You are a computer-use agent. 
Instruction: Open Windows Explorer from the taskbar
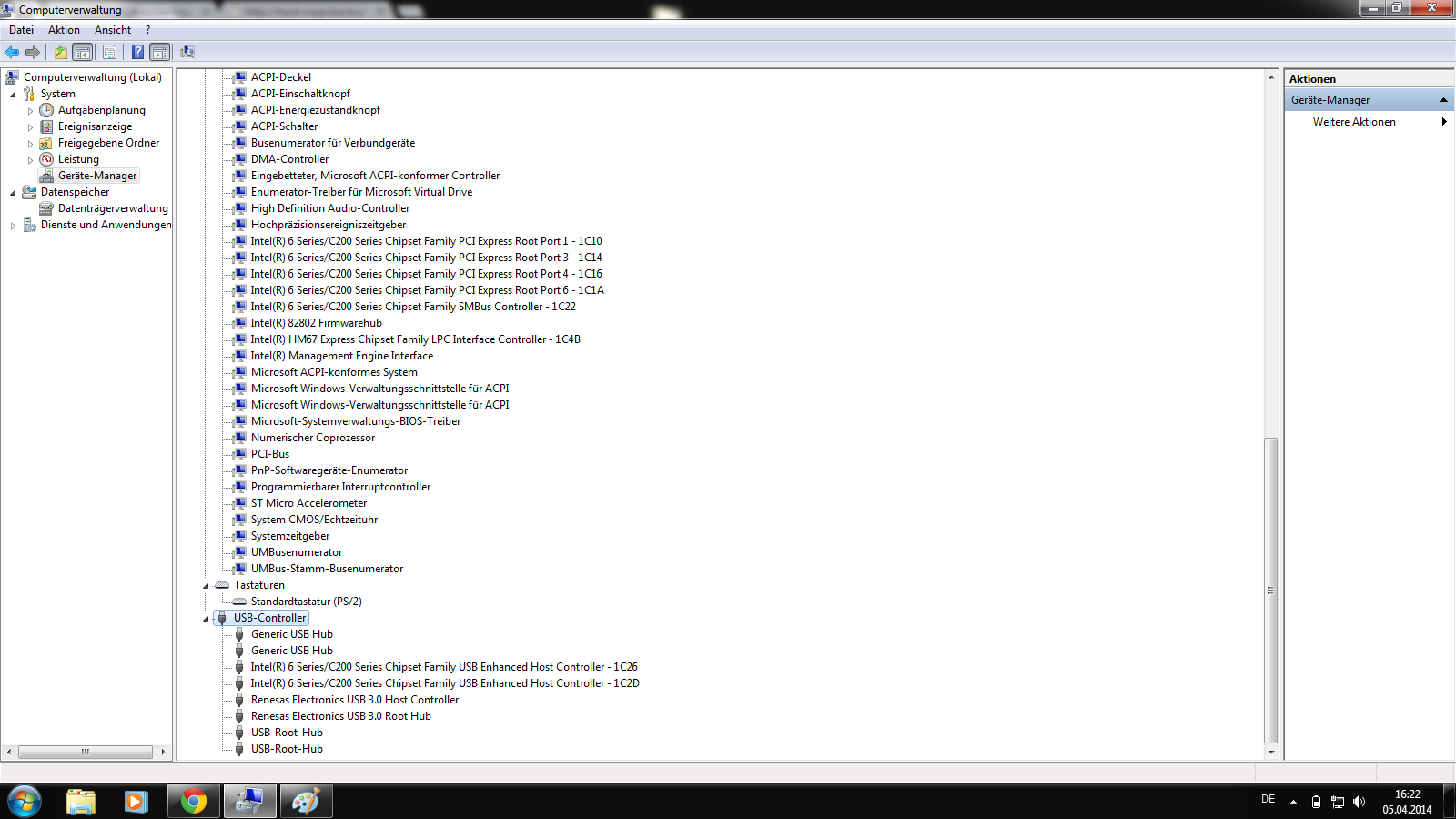coord(81,801)
